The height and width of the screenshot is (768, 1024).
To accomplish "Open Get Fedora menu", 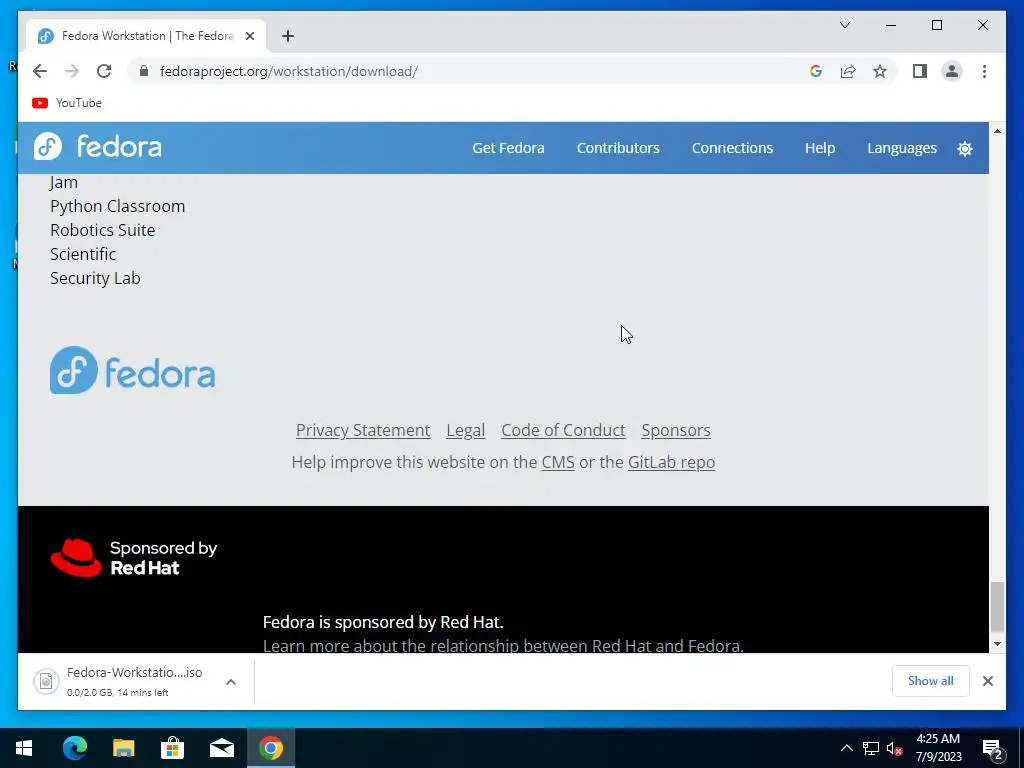I will 508,148.
